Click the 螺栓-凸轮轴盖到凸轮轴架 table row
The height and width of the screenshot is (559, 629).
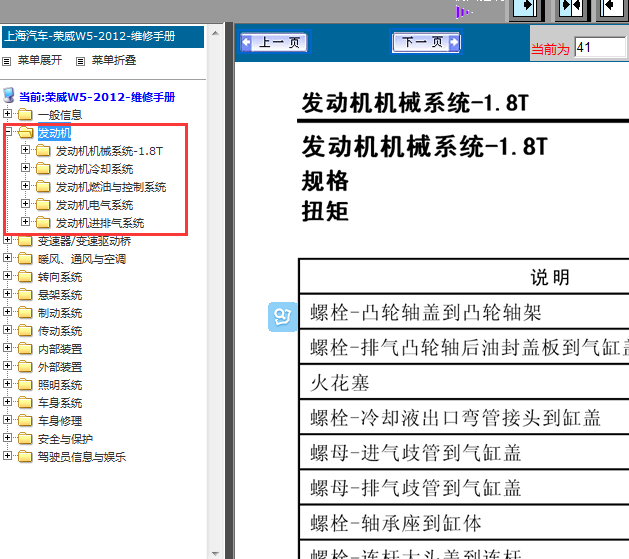464,312
